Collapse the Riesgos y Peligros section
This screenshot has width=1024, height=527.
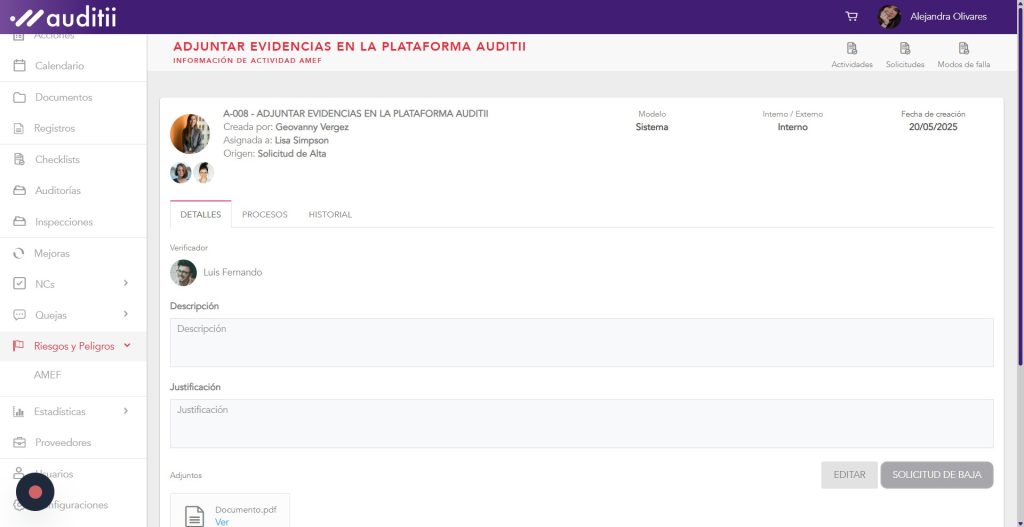[x=127, y=346]
